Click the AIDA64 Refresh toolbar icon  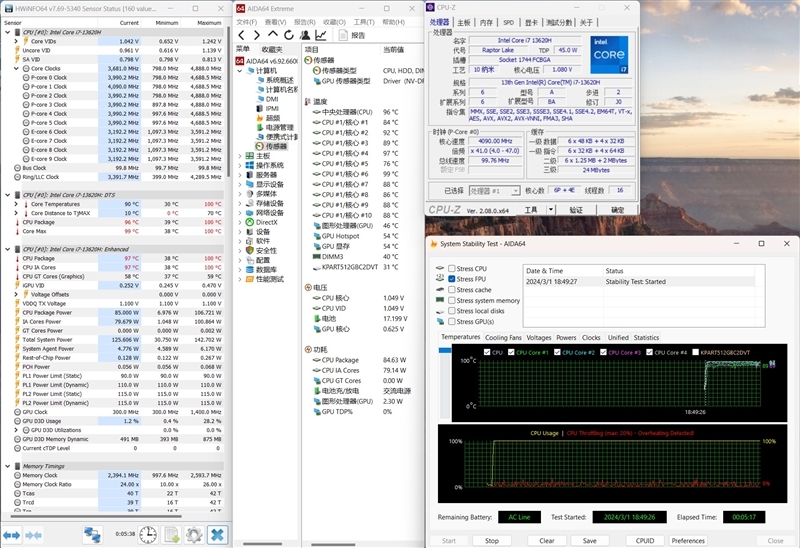tap(289, 35)
